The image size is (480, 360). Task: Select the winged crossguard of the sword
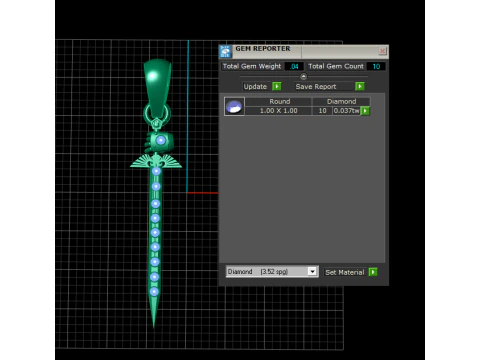156,161
